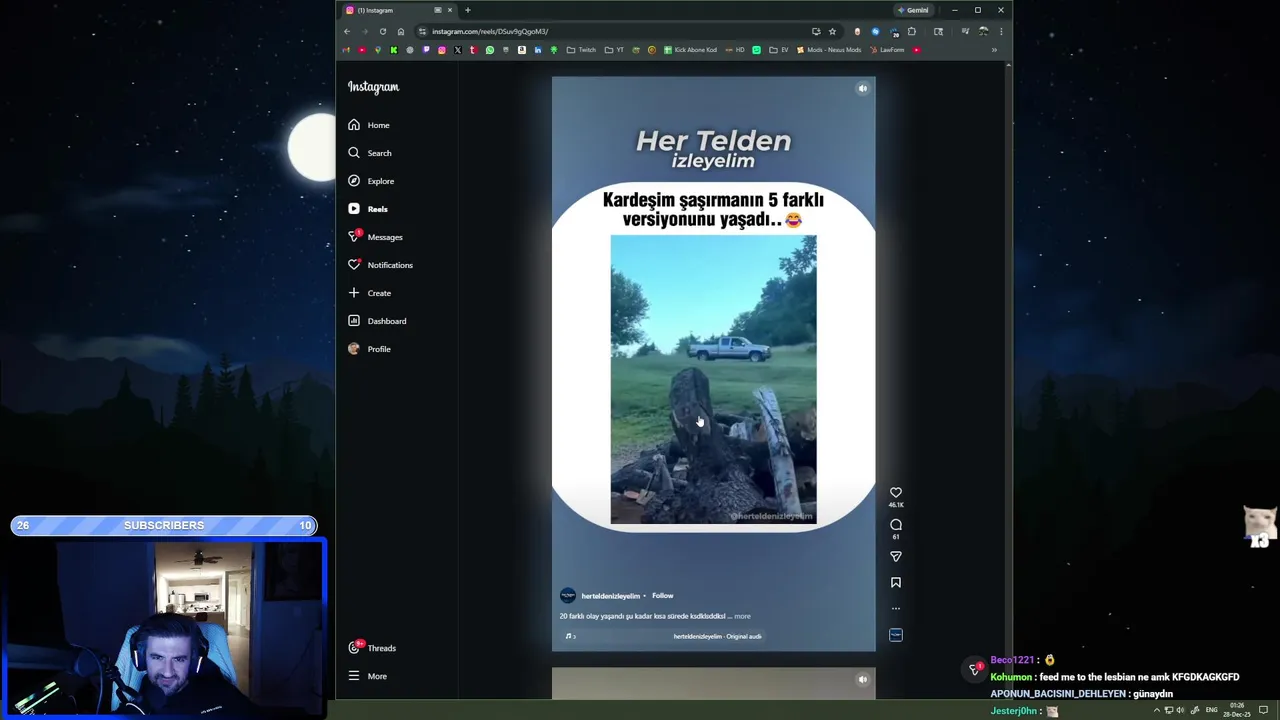The height and width of the screenshot is (720, 1280).
Task: Bookmark this page with the star
Action: [833, 31]
